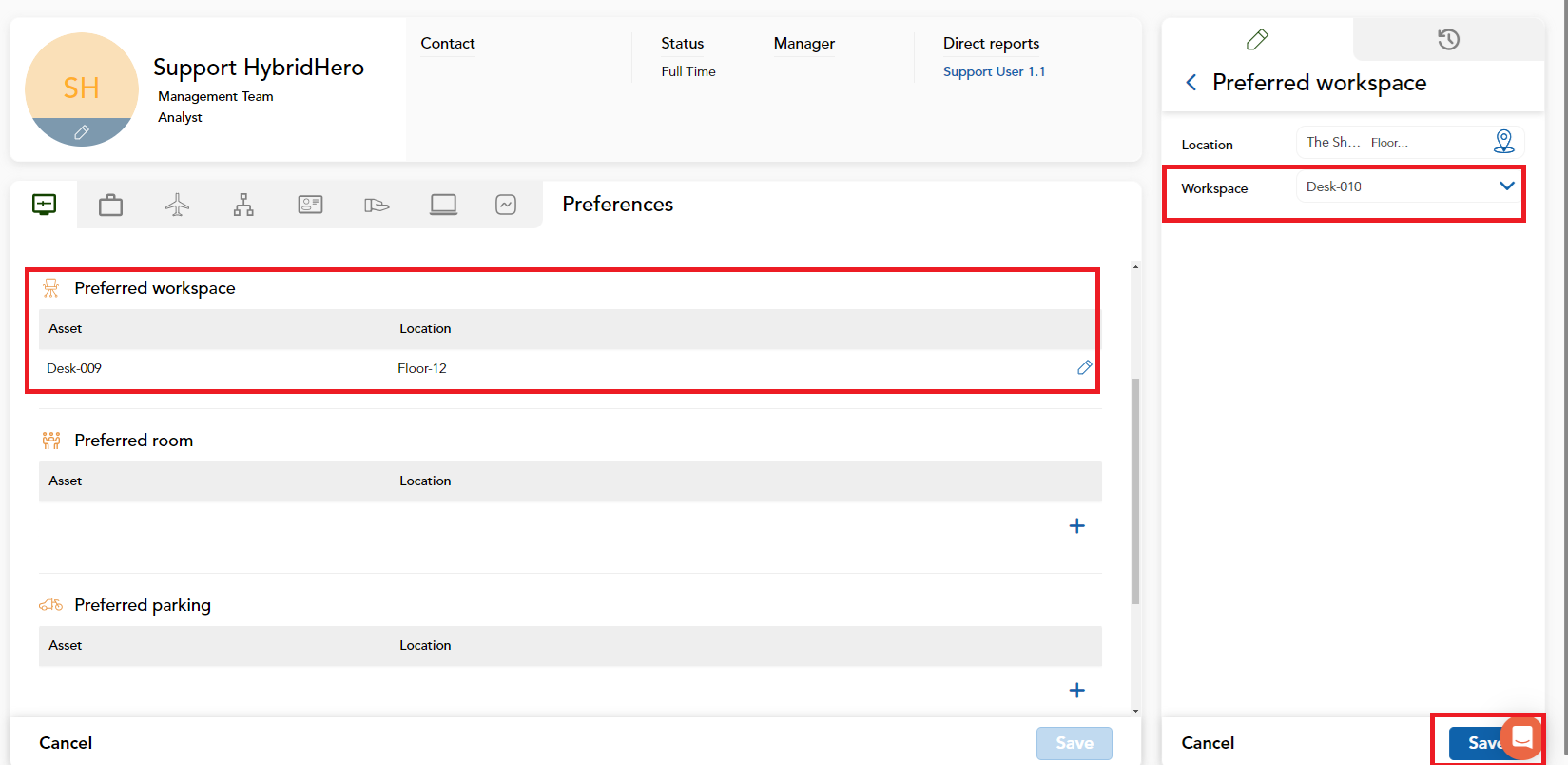Screen dimensions: 1568x765
Task: Open the desk preferences tab icon
Action: [x=44, y=204]
